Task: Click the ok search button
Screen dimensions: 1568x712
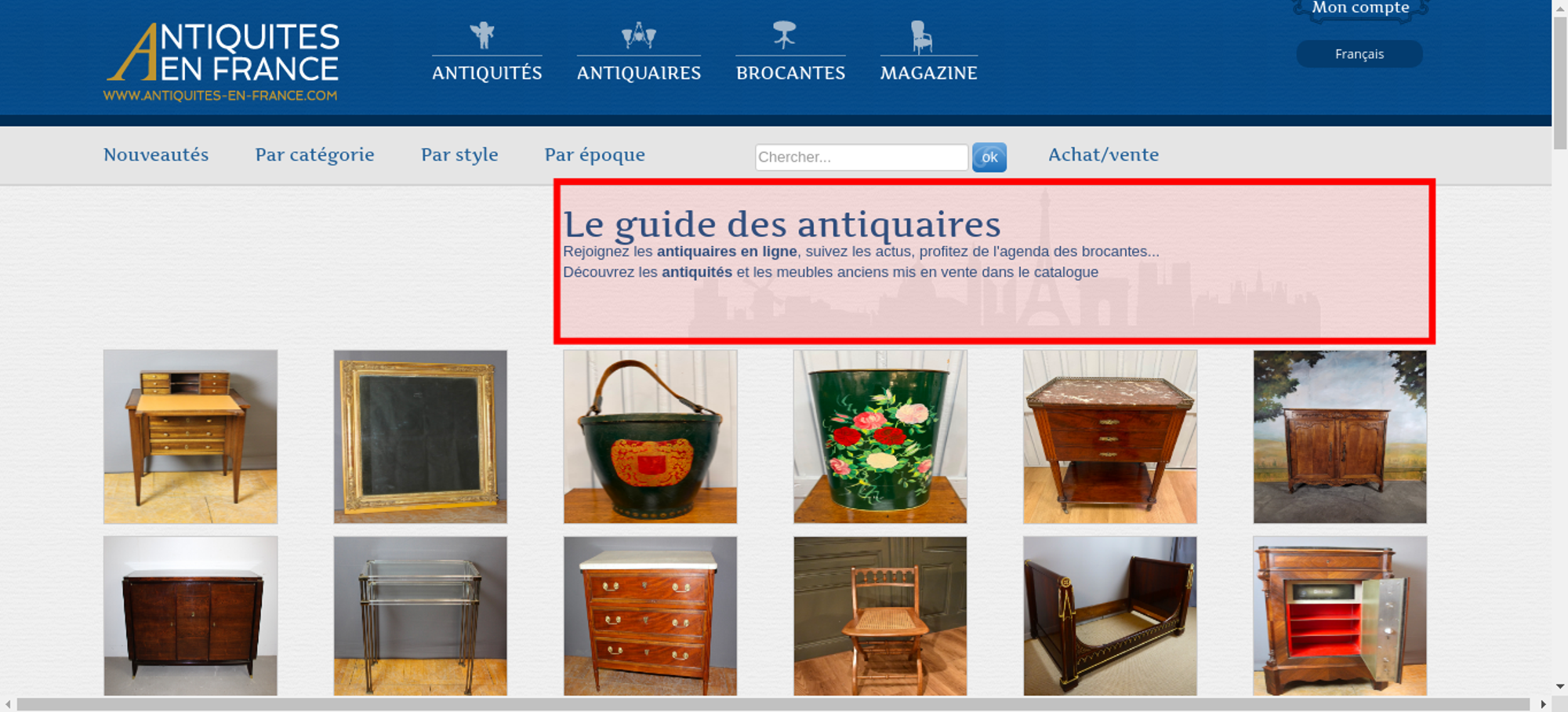Action: (989, 158)
